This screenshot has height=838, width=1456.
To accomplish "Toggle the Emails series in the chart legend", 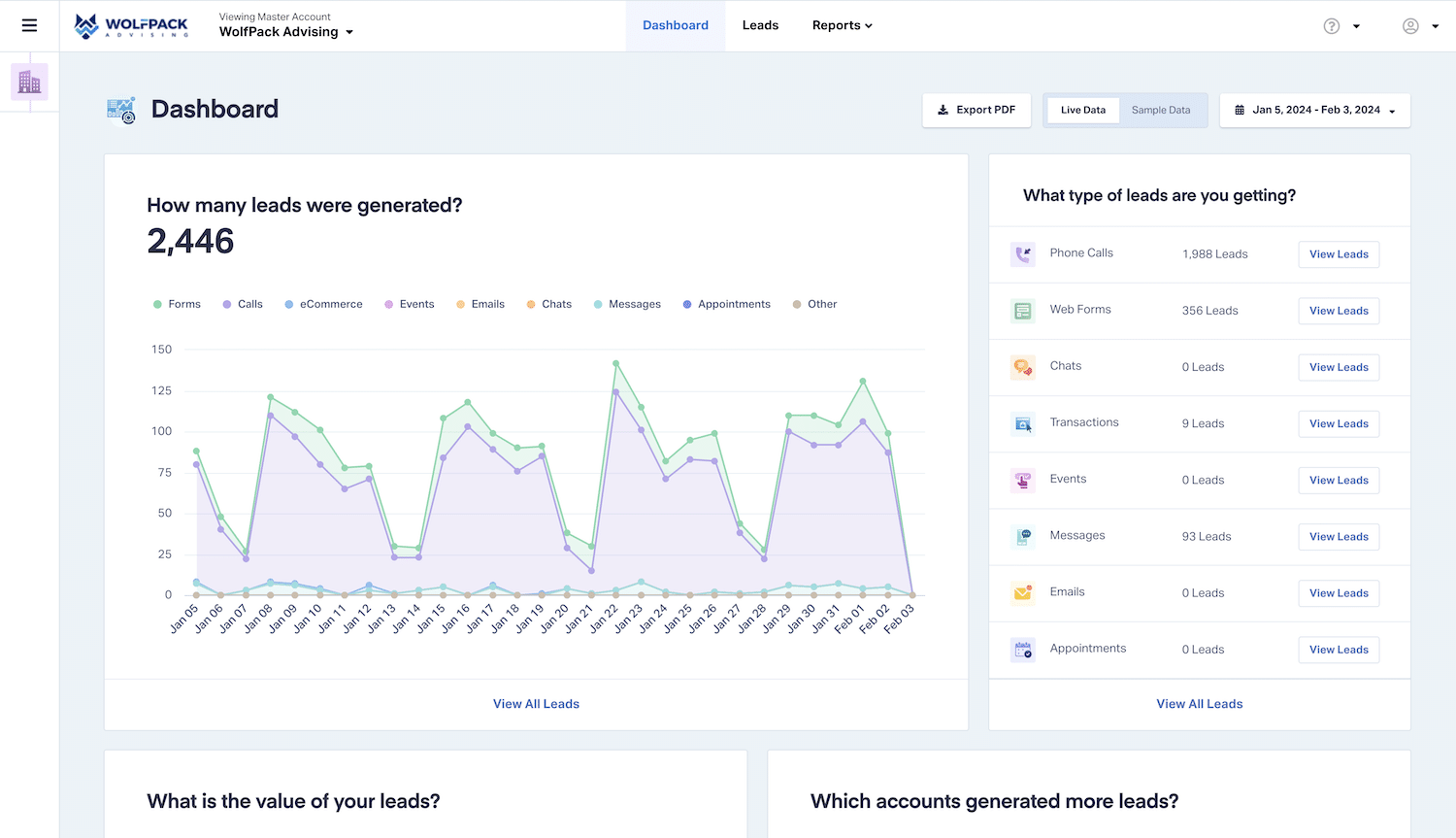I will pos(480,304).
